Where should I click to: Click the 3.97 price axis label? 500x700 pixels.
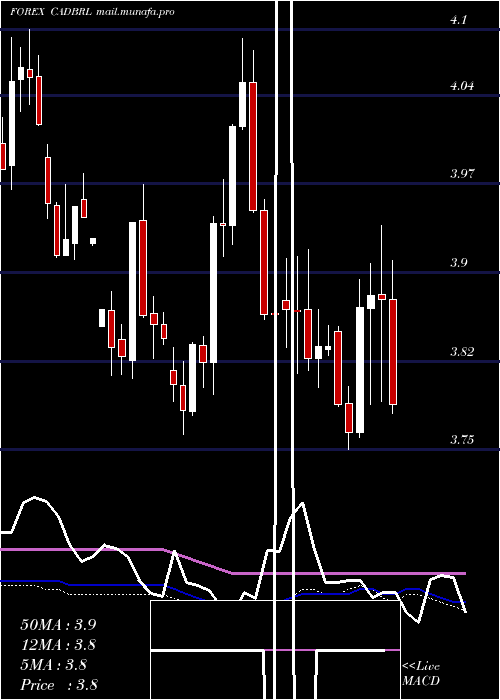point(462,173)
